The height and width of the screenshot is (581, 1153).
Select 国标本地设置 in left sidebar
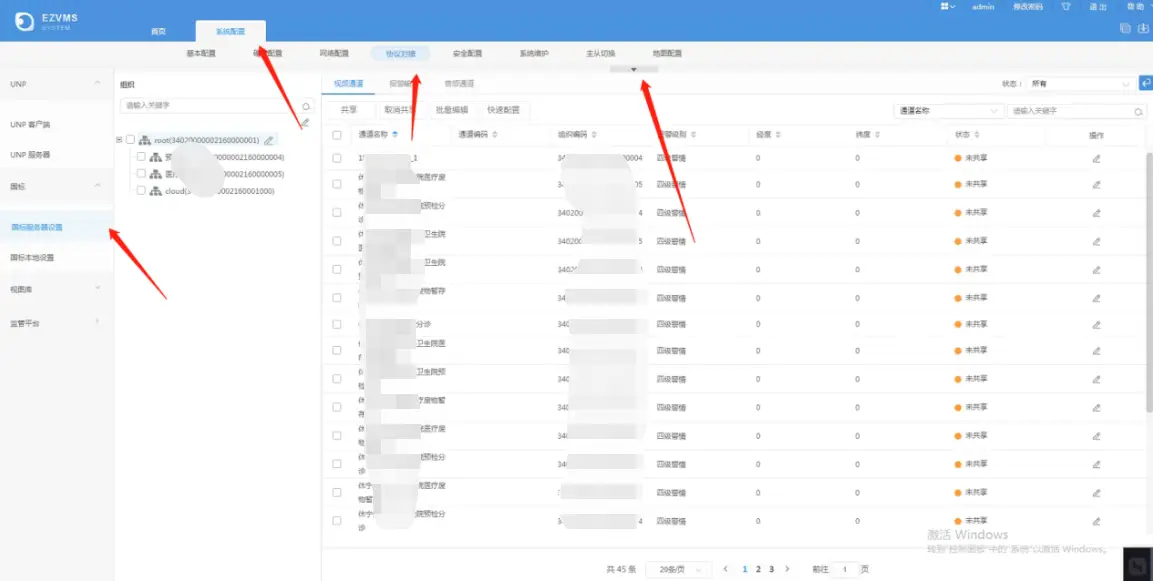click(32, 257)
